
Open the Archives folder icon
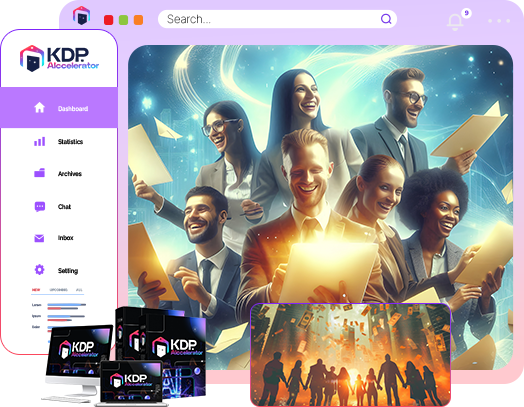tap(39, 172)
